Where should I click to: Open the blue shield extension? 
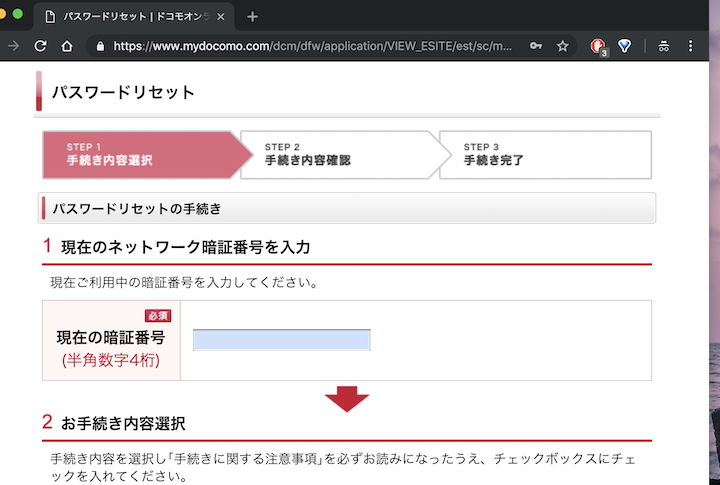click(x=625, y=46)
